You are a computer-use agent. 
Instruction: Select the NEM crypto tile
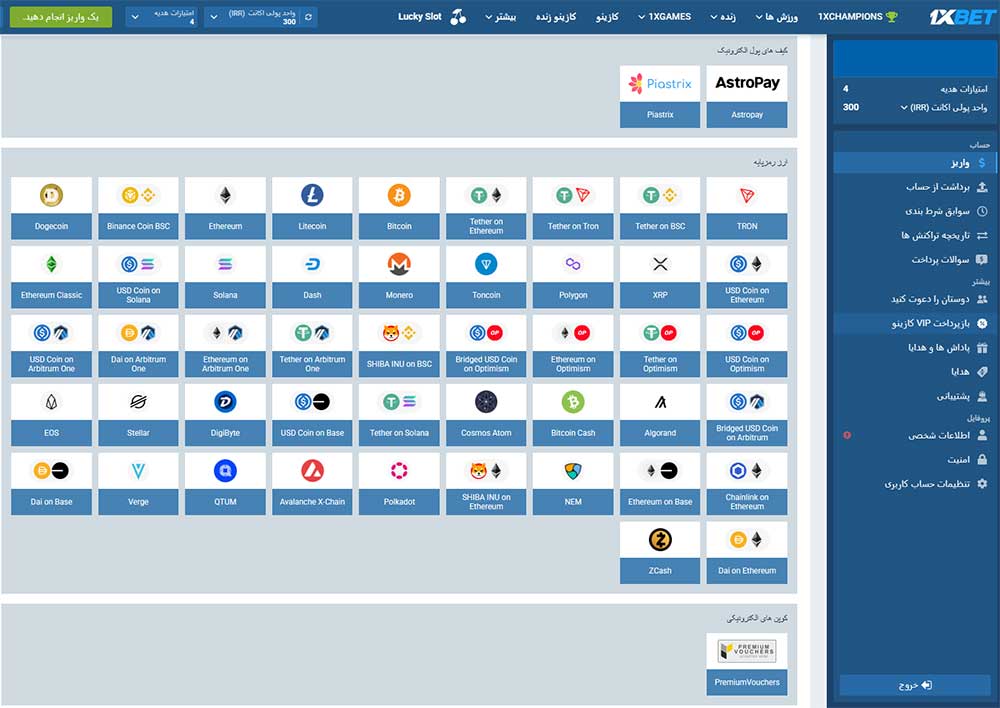tap(573, 483)
